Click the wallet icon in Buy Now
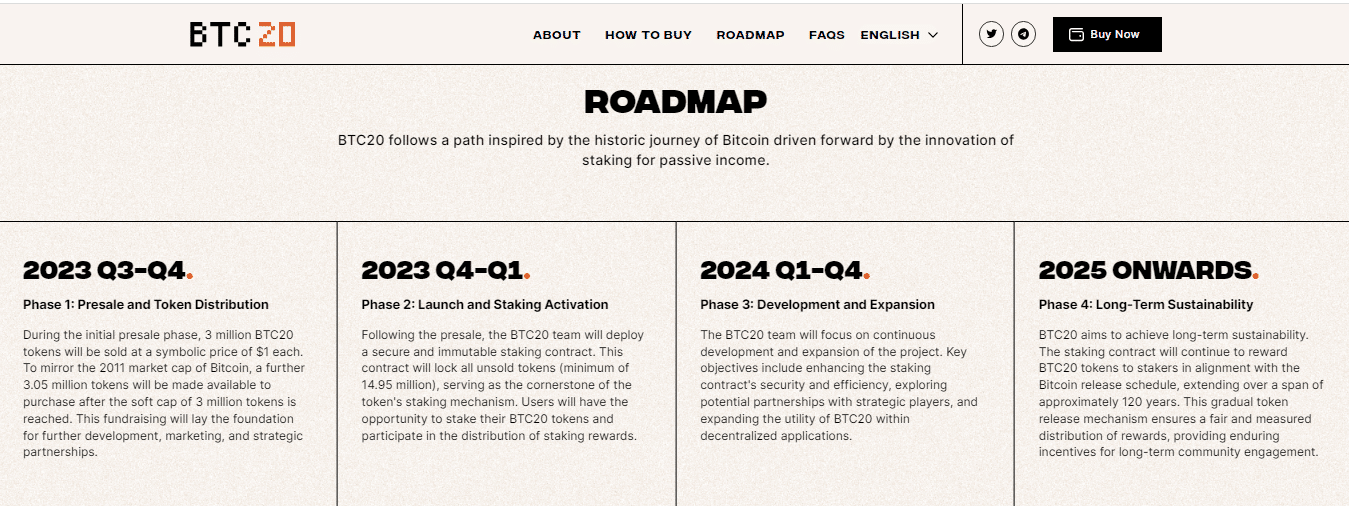Screen dimensions: 1349x506 click(1077, 34)
